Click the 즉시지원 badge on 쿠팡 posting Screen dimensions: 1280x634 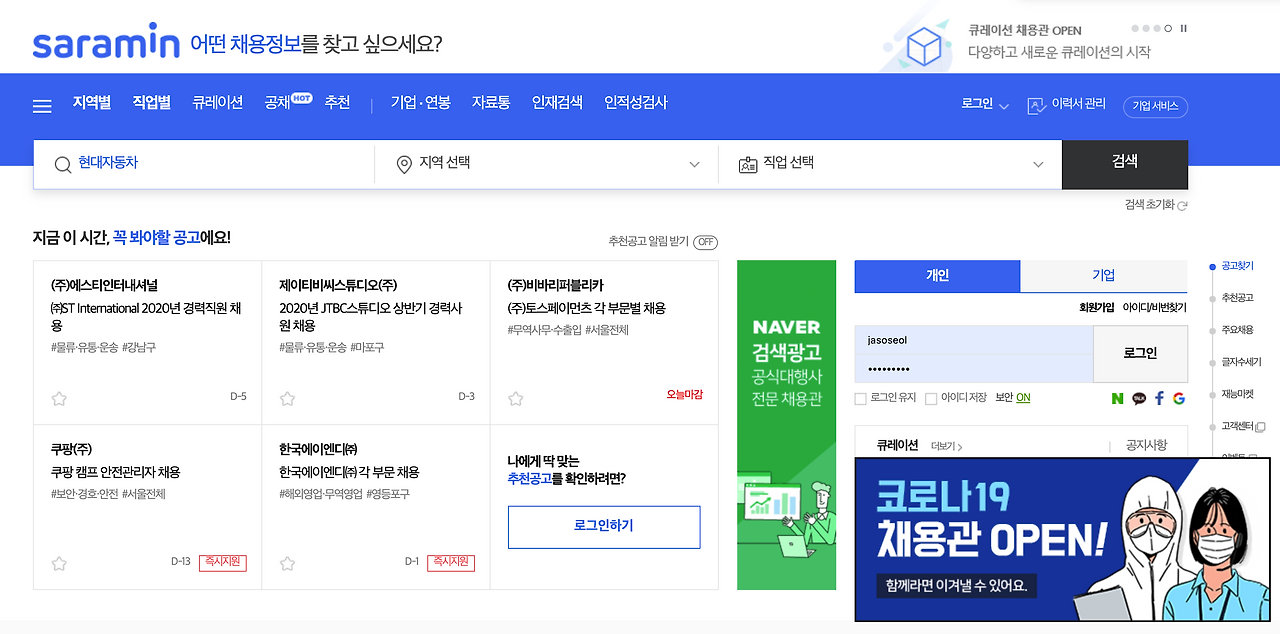(x=222, y=563)
